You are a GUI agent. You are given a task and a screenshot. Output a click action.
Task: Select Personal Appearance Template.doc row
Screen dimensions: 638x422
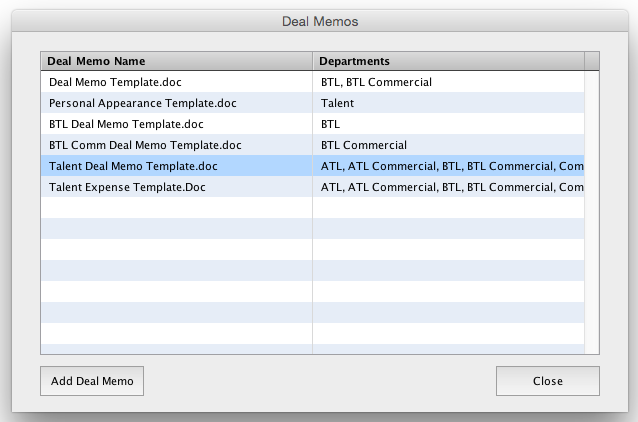point(312,103)
